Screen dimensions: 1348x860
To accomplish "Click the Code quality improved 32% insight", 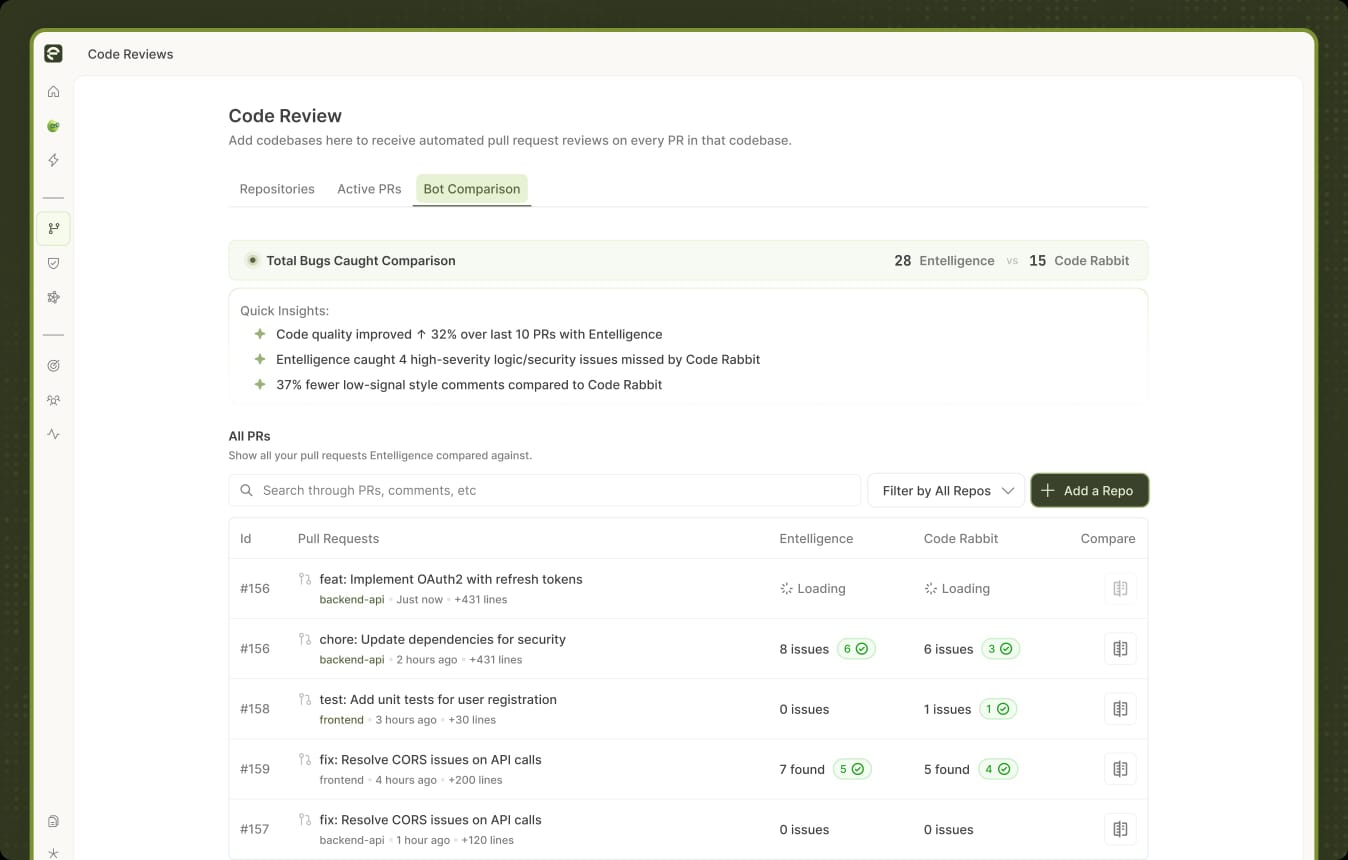I will pyautogui.click(x=469, y=335).
